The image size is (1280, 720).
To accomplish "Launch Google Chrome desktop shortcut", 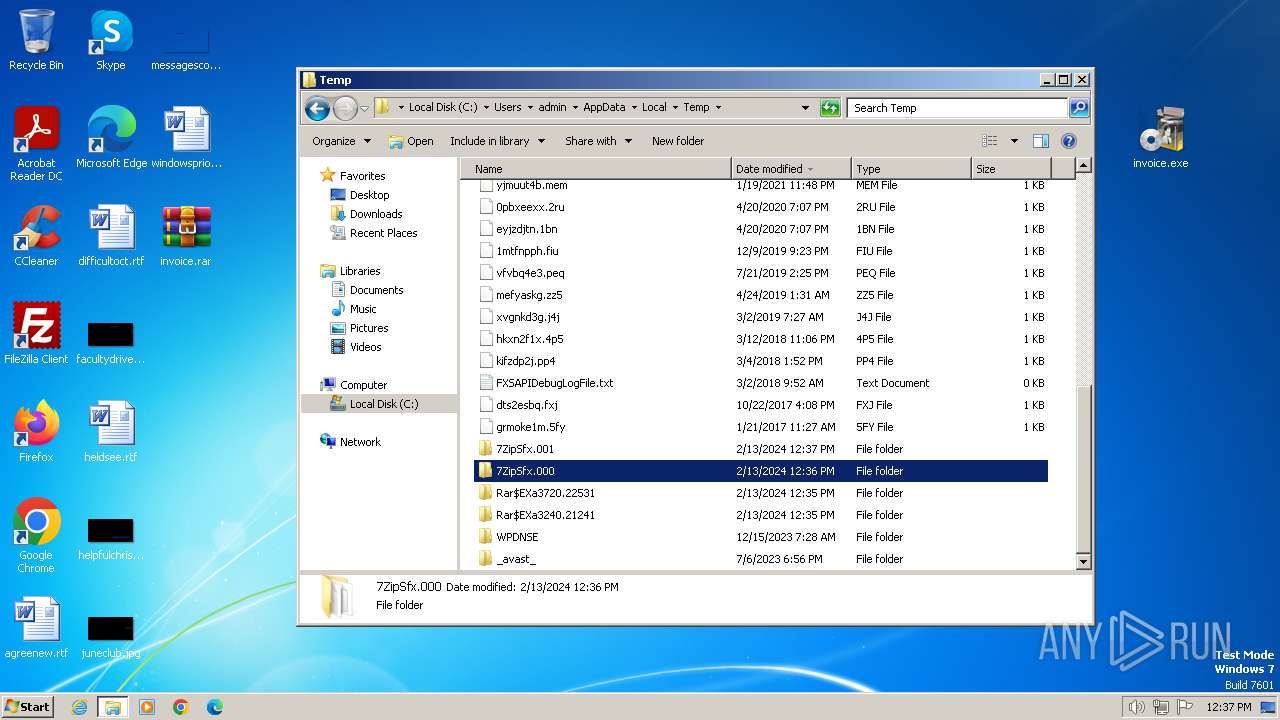I will (x=36, y=535).
